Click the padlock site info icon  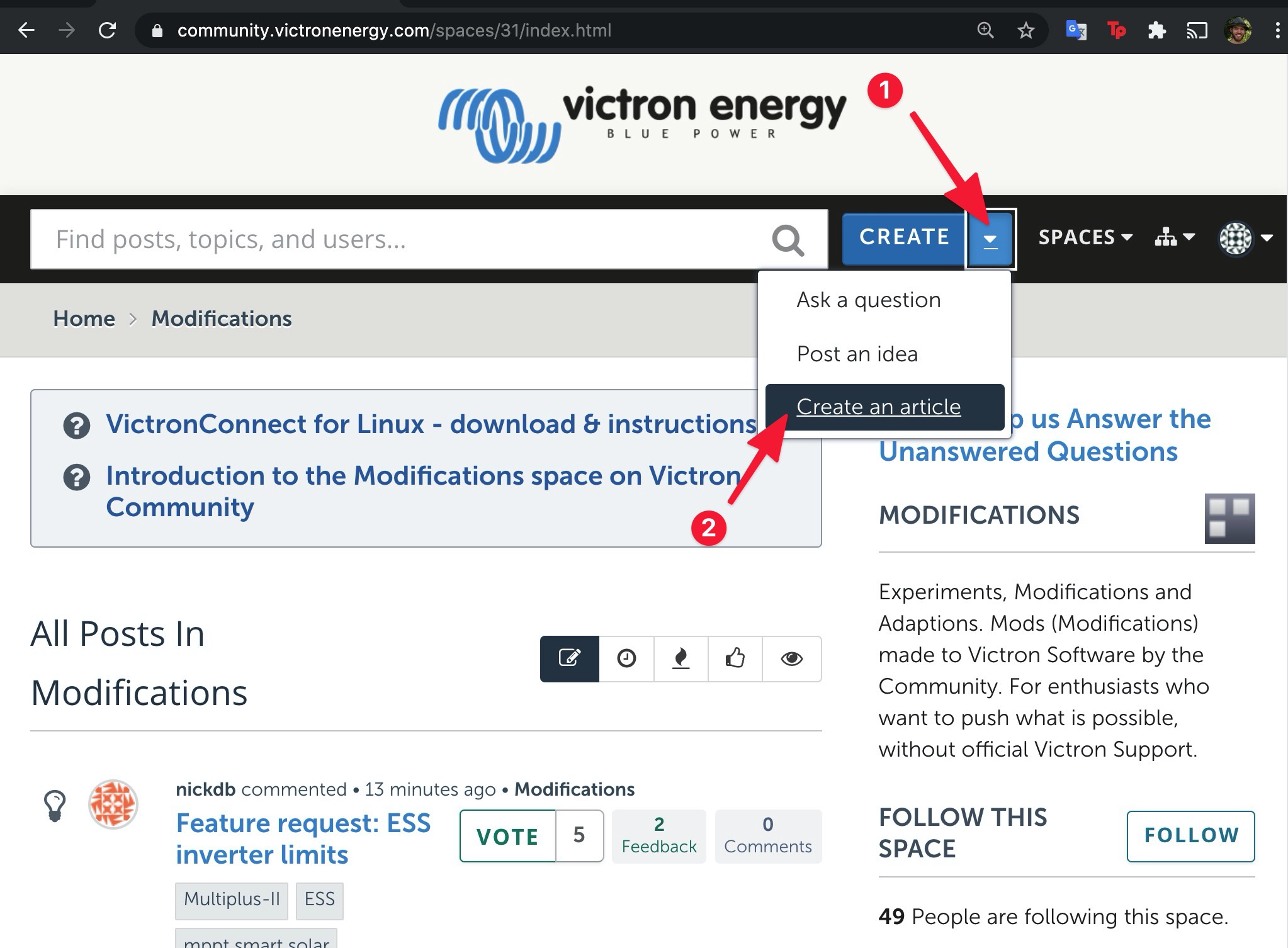pos(157,31)
